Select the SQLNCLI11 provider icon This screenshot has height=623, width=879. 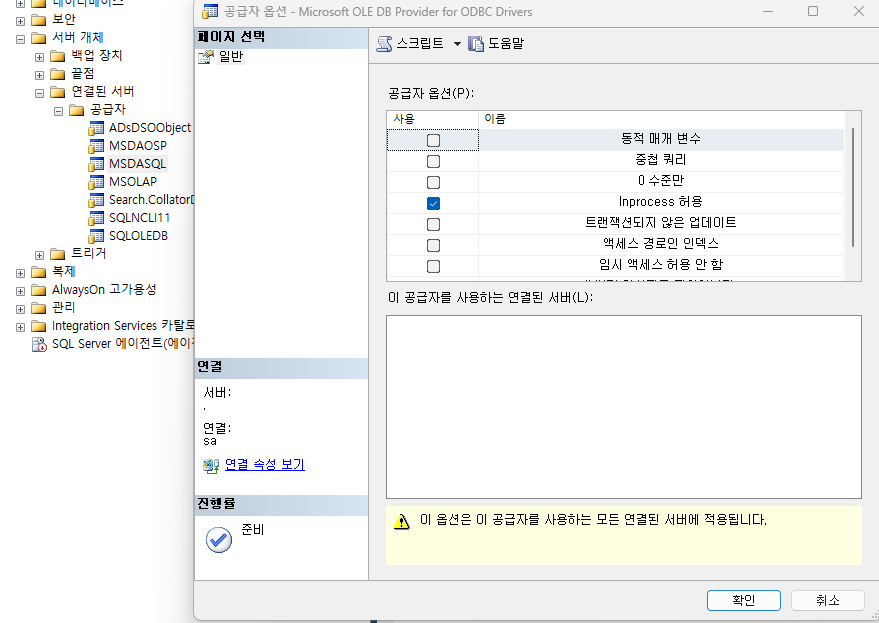[x=96, y=218]
